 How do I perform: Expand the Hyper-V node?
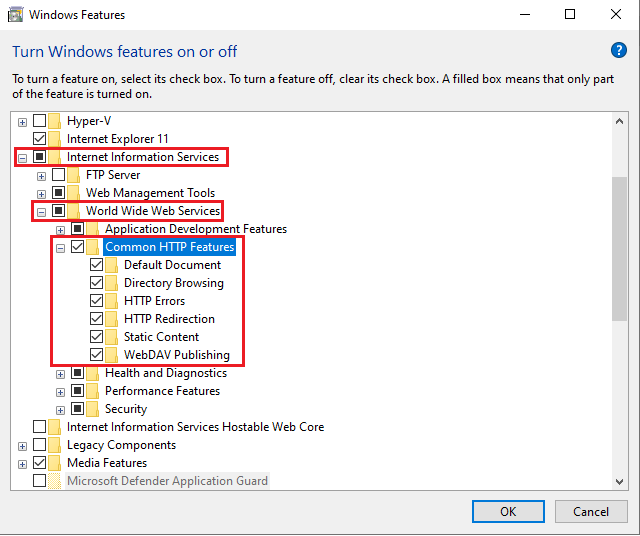22,122
